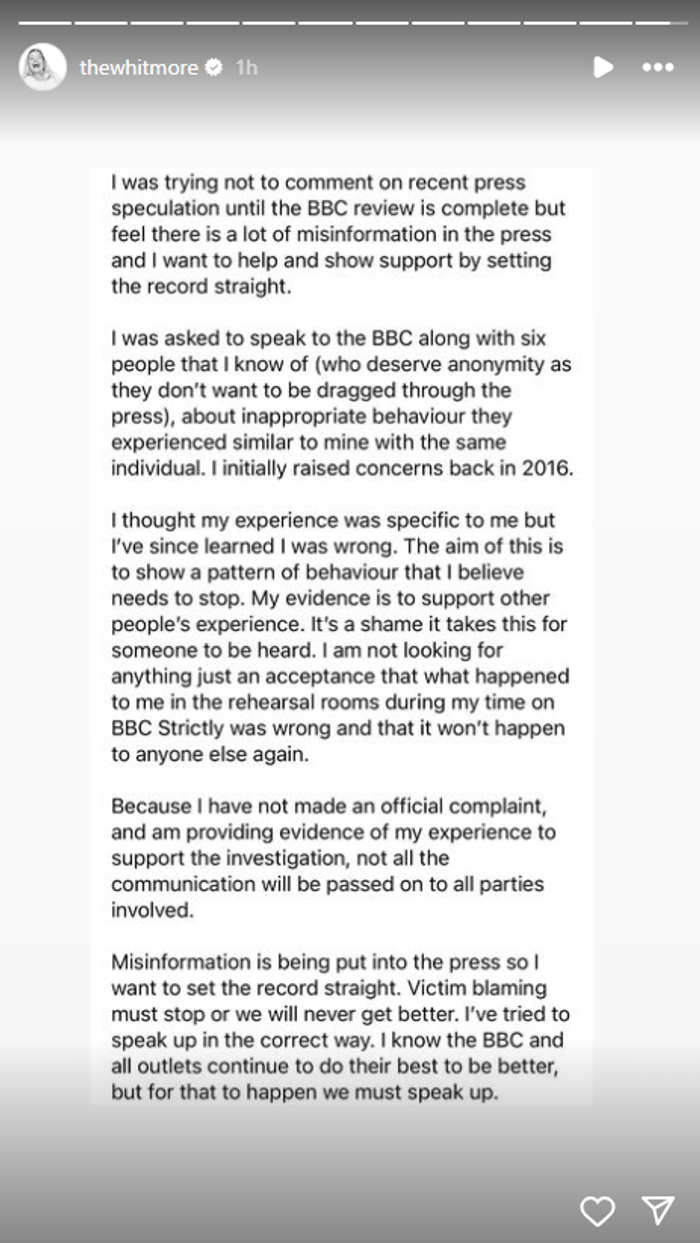Select the third story progress segment
Image resolution: width=700 pixels, height=1243 pixels.
pyautogui.click(x=156, y=21)
